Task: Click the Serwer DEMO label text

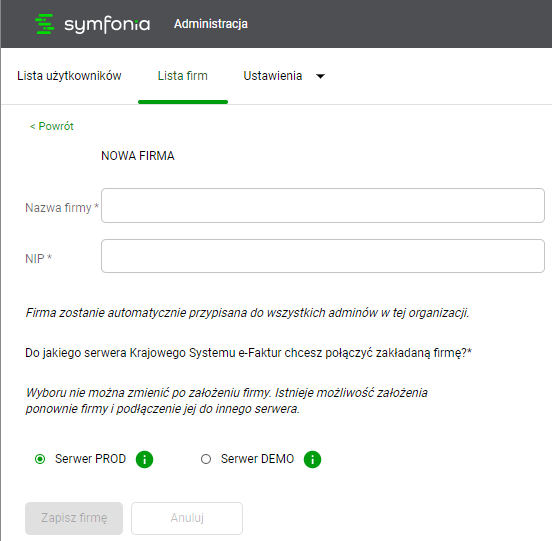Action: pyautogui.click(x=257, y=459)
